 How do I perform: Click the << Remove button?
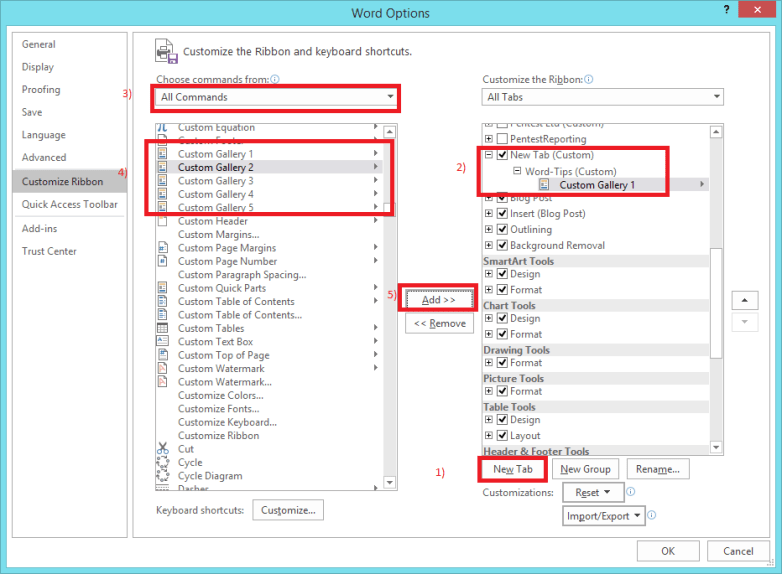tap(439, 323)
